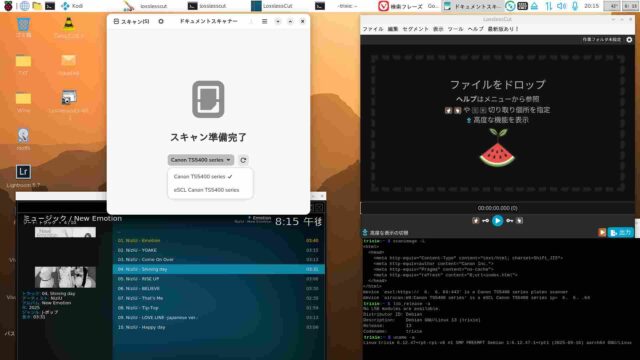Set cut end hand icon right of play
The image size is (640, 360).
point(519,221)
